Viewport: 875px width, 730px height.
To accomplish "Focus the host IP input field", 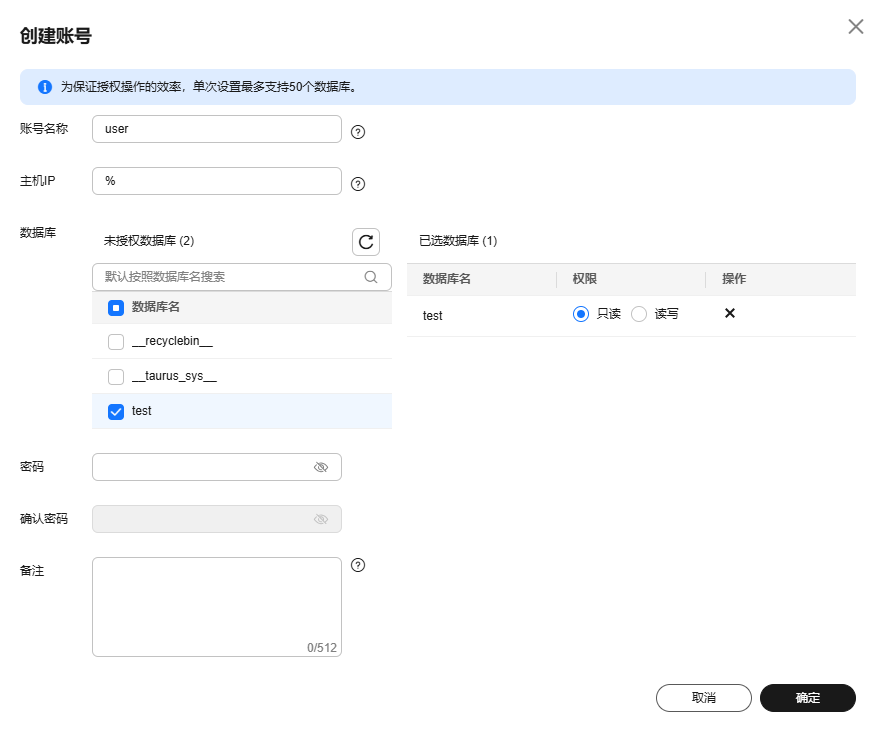I will point(217,181).
